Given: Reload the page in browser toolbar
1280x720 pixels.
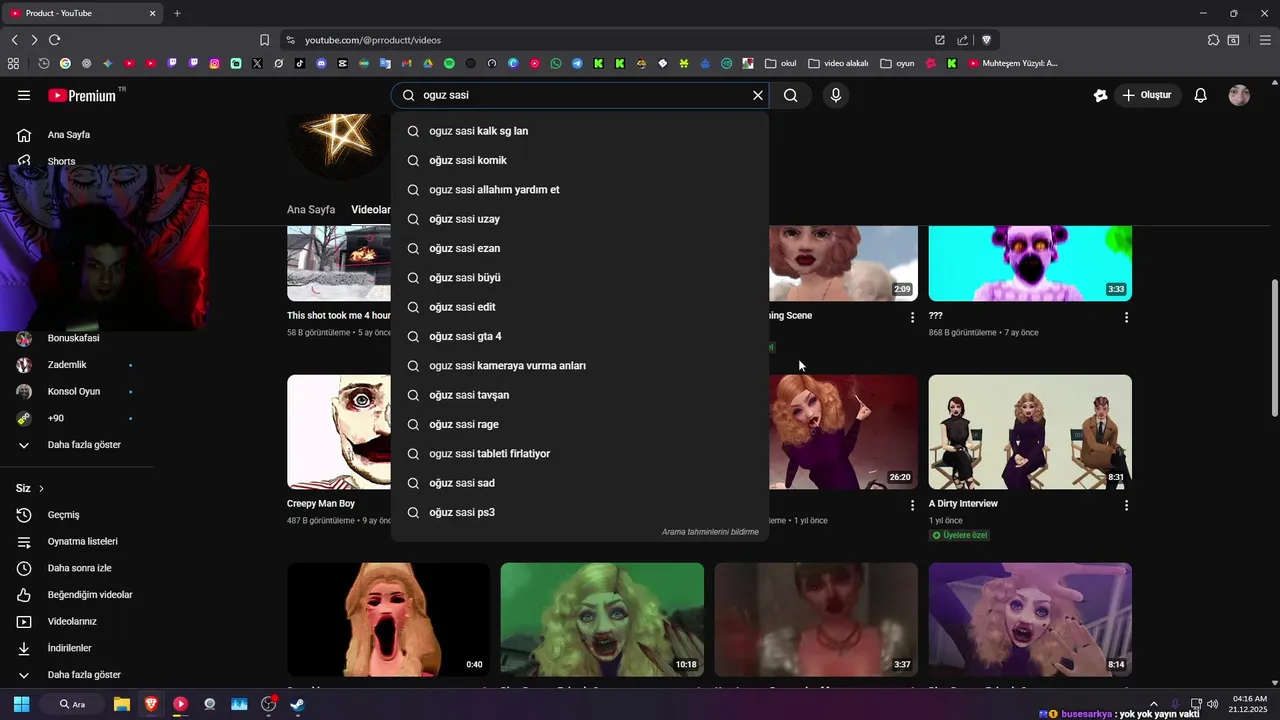Looking at the screenshot, I should pos(54,40).
